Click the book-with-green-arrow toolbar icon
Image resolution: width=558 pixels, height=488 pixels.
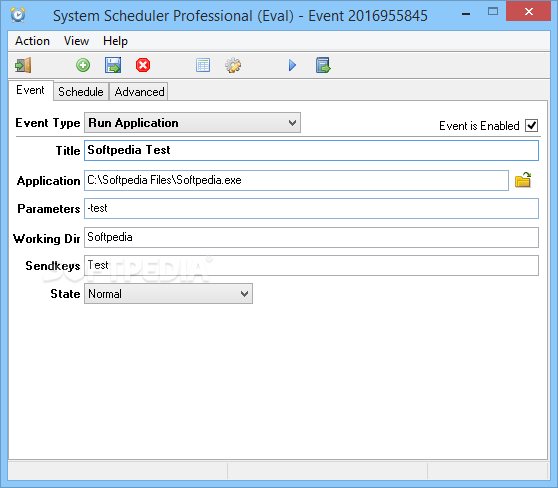[323, 65]
